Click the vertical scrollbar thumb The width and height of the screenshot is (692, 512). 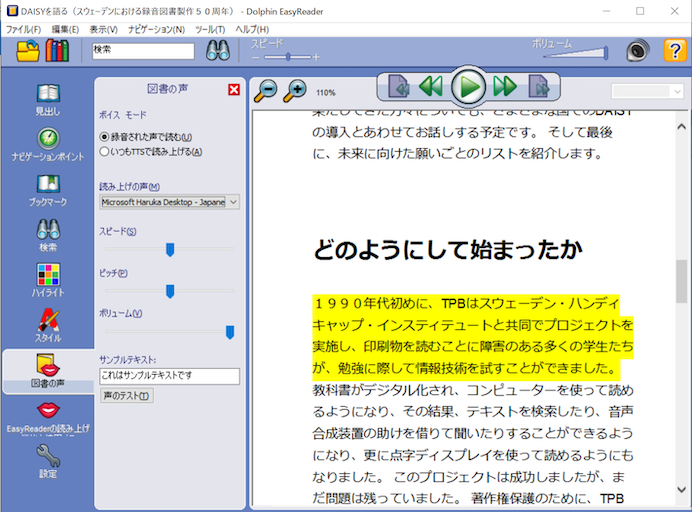pos(681,281)
